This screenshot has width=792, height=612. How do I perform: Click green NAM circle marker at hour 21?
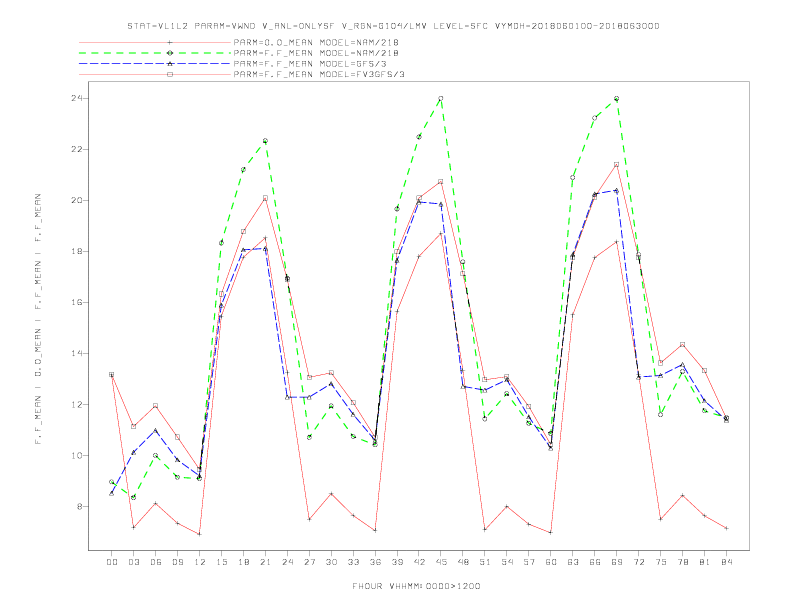coord(265,141)
